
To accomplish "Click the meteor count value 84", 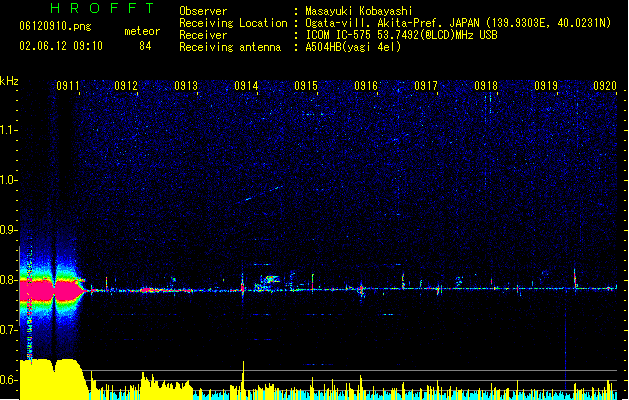I will [145, 46].
